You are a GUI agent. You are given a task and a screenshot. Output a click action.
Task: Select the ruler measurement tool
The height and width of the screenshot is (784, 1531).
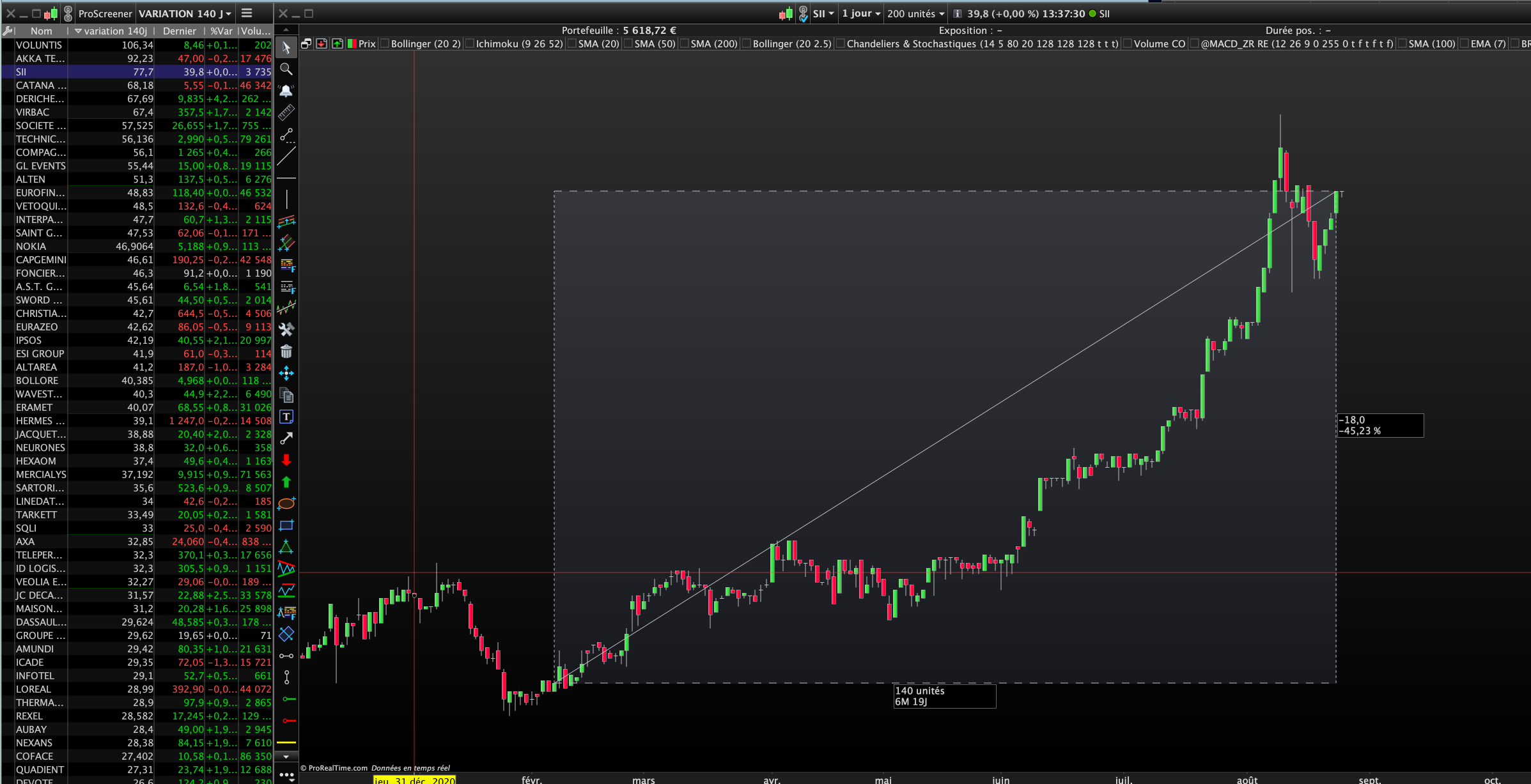(286, 112)
